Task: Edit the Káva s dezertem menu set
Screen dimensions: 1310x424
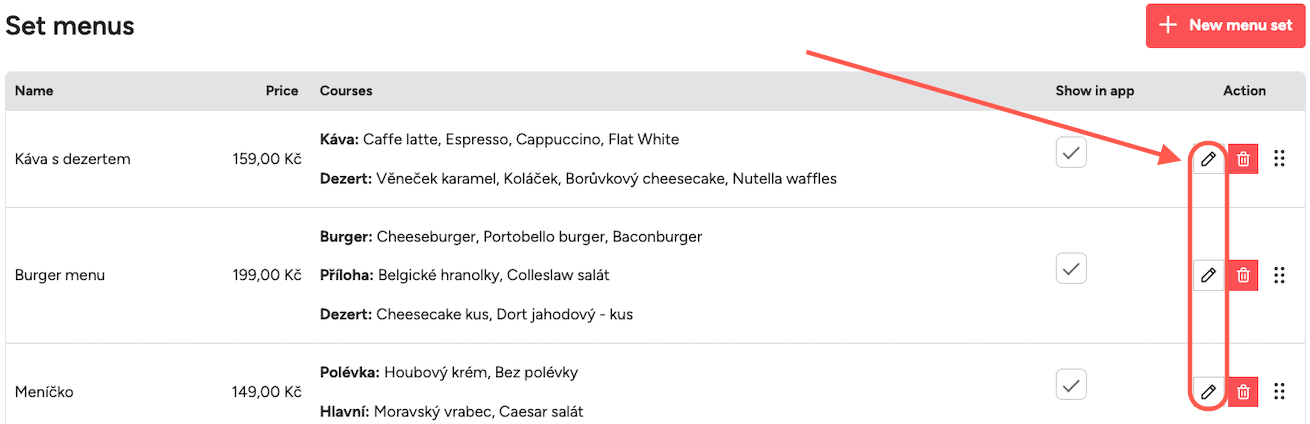Action: 1208,158
